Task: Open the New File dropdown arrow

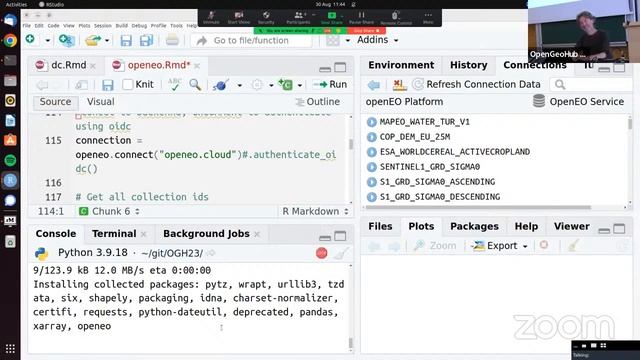Action: [x=47, y=40]
